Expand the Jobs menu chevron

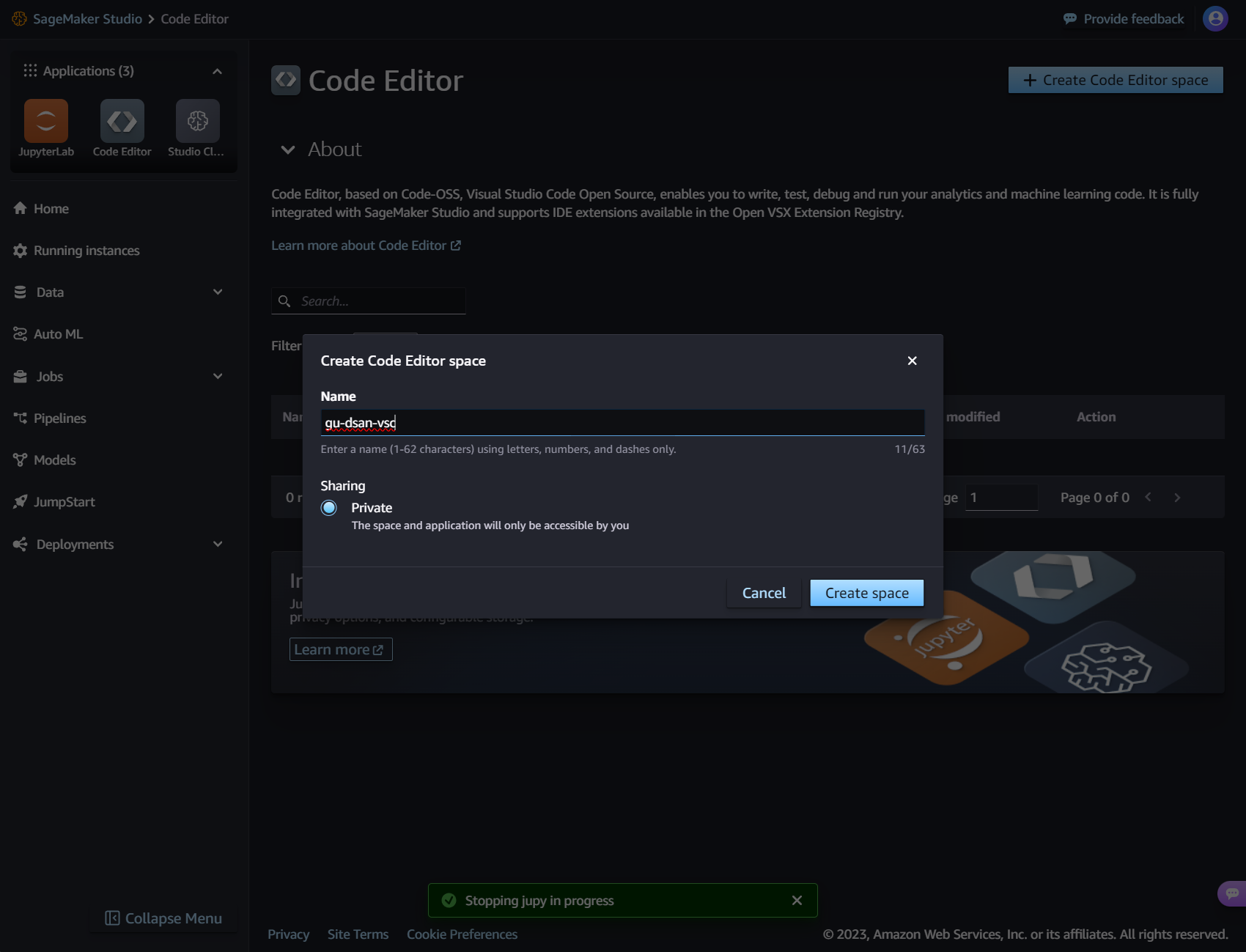click(218, 376)
